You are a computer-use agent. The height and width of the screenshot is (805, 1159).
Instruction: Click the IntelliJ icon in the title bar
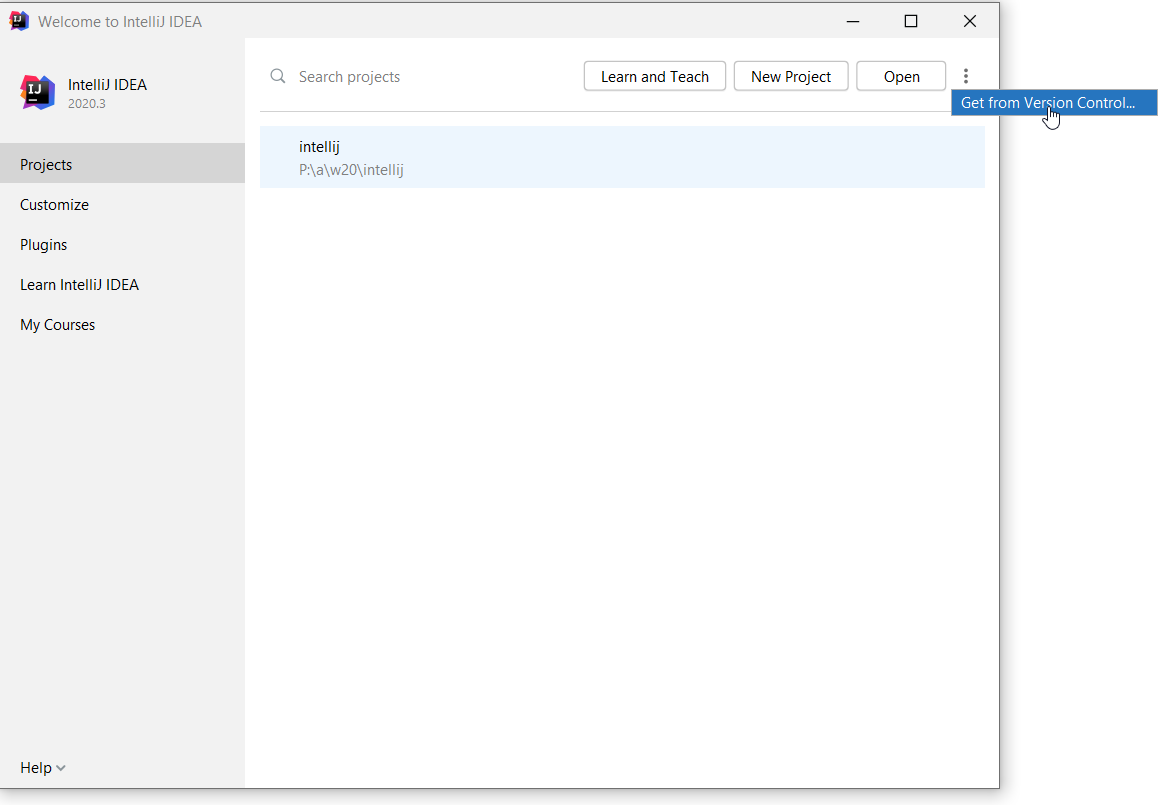click(x=19, y=21)
